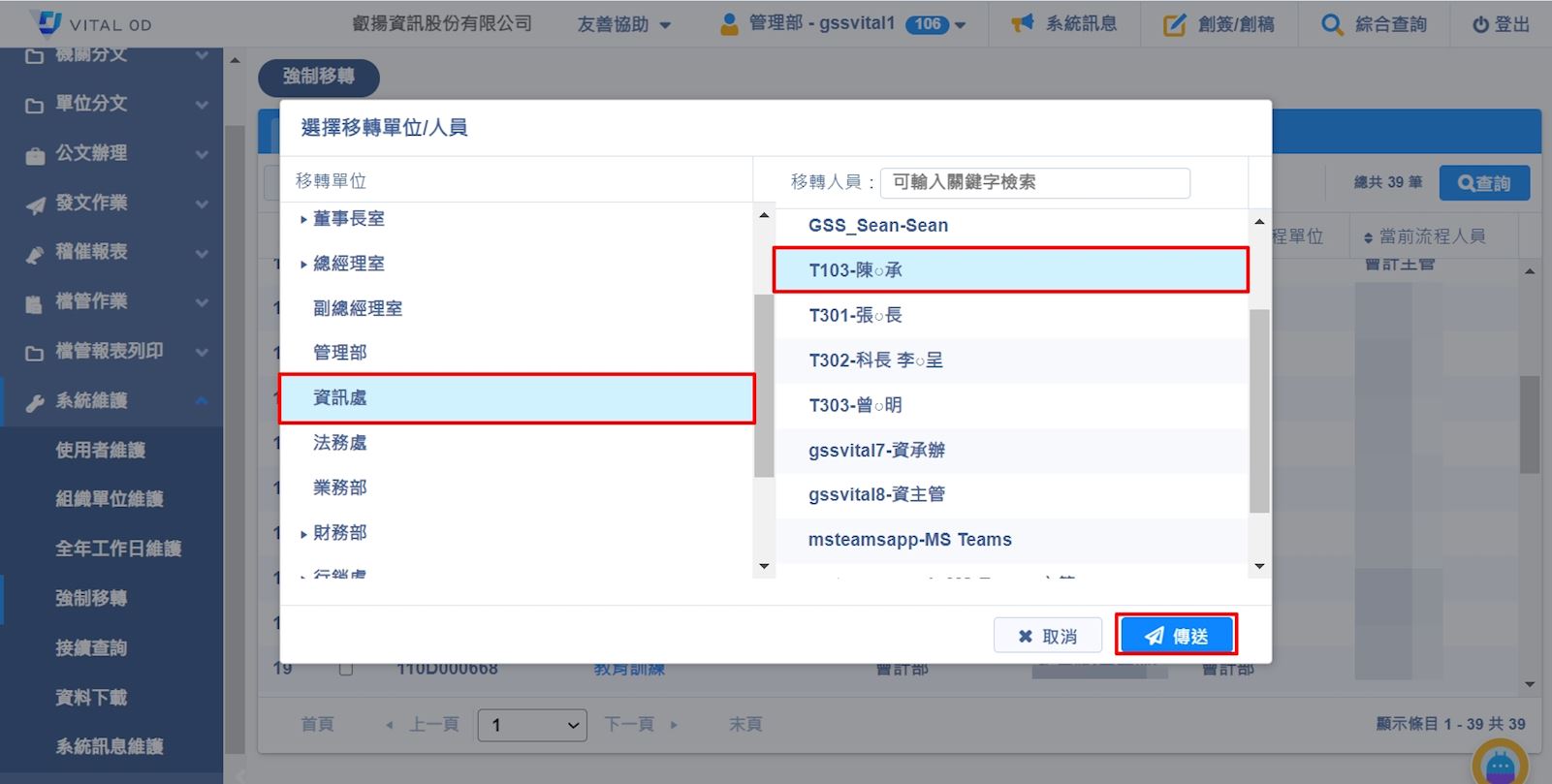Click the system message megaphone icon
This screenshot has height=784, width=1552.
pyautogui.click(x=1022, y=23)
